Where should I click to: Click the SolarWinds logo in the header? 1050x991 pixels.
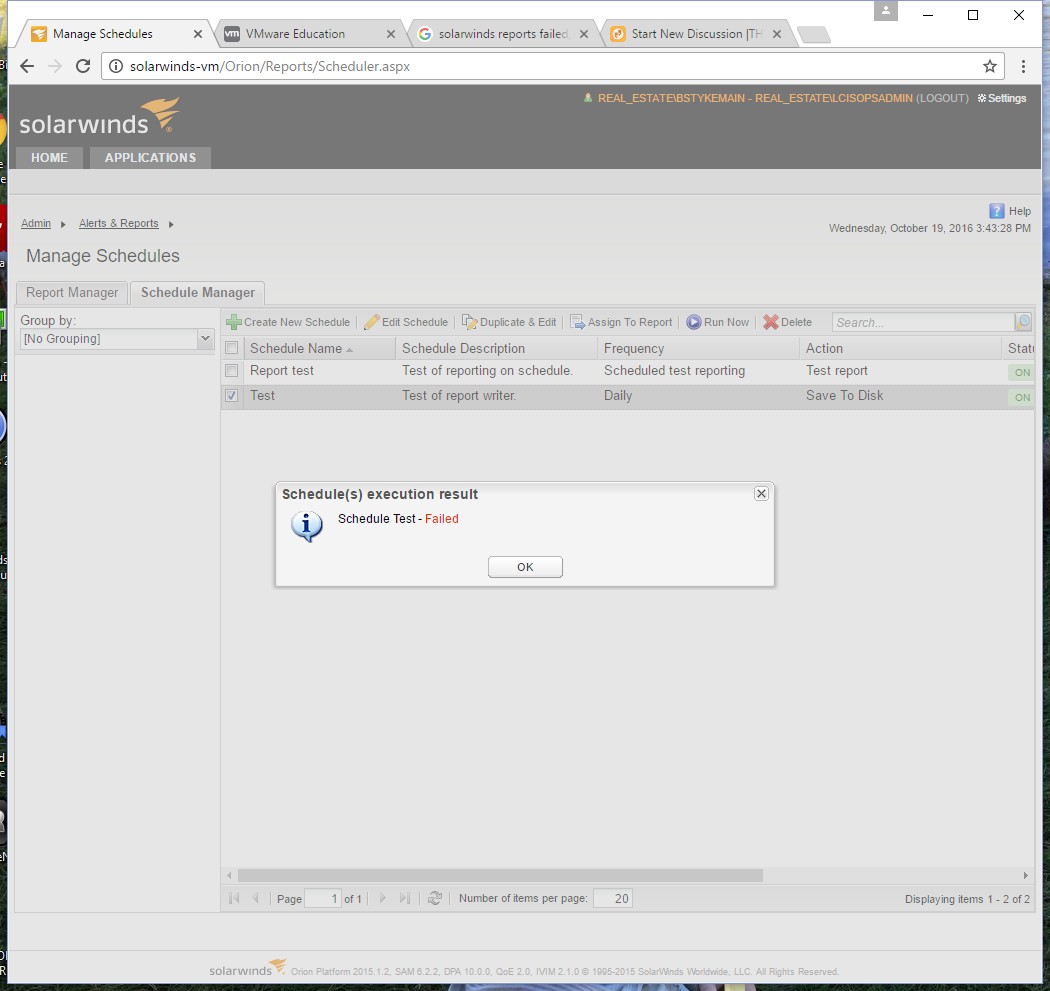tap(99, 117)
